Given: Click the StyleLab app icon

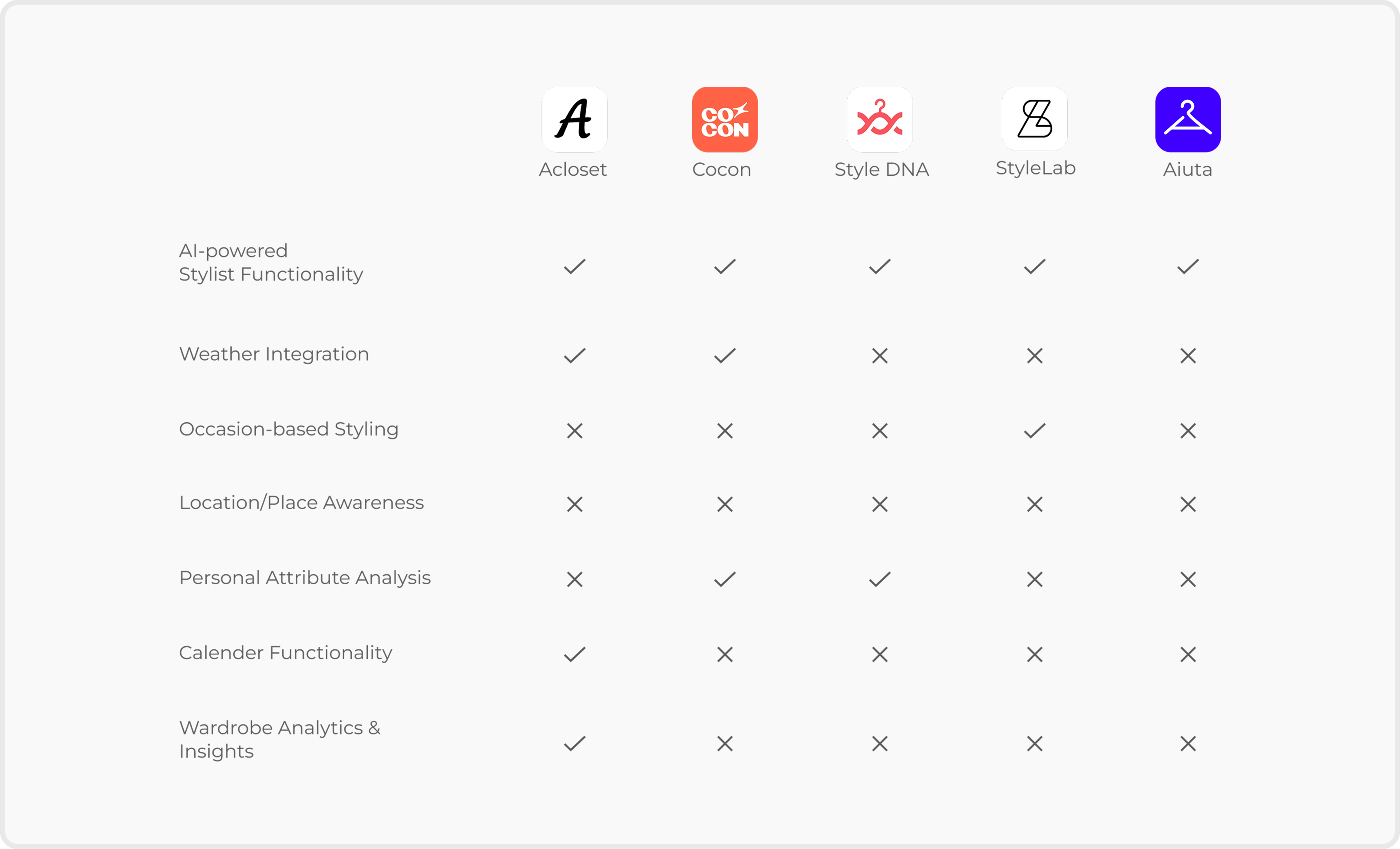Looking at the screenshot, I should tap(1035, 118).
